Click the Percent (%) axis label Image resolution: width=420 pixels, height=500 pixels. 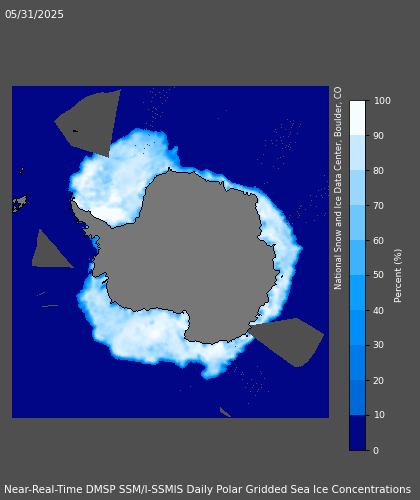398,276
